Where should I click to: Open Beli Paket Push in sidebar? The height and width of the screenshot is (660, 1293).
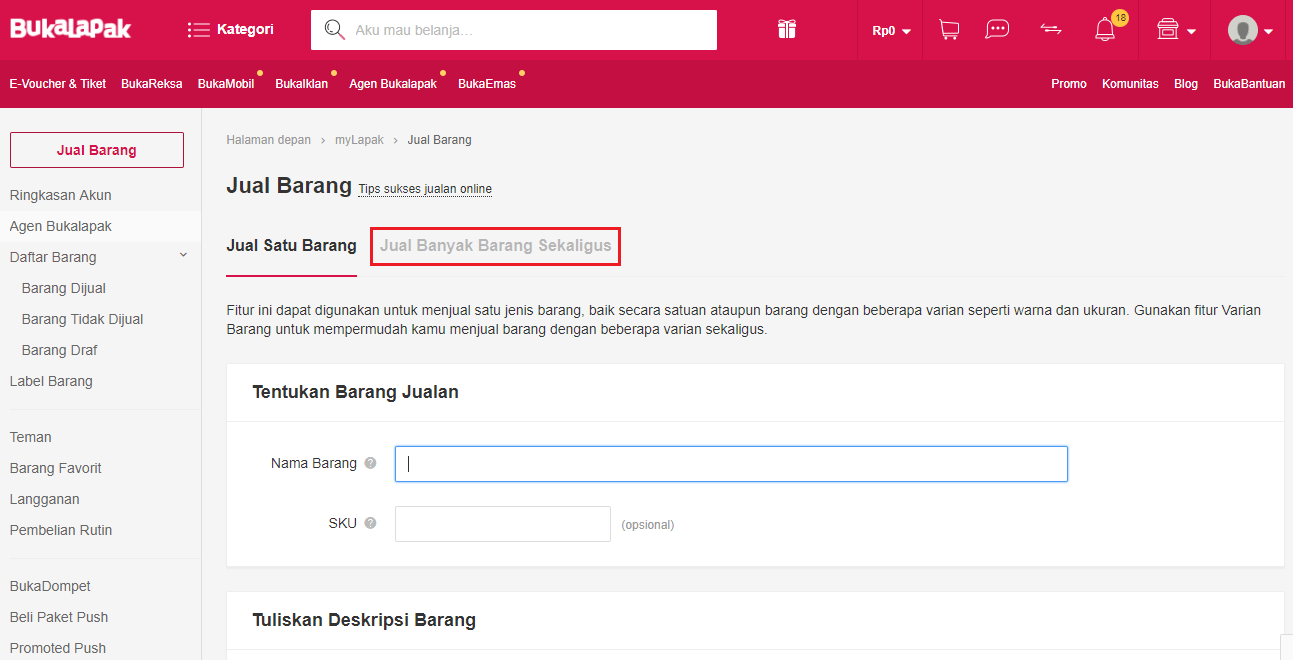pyautogui.click(x=59, y=617)
